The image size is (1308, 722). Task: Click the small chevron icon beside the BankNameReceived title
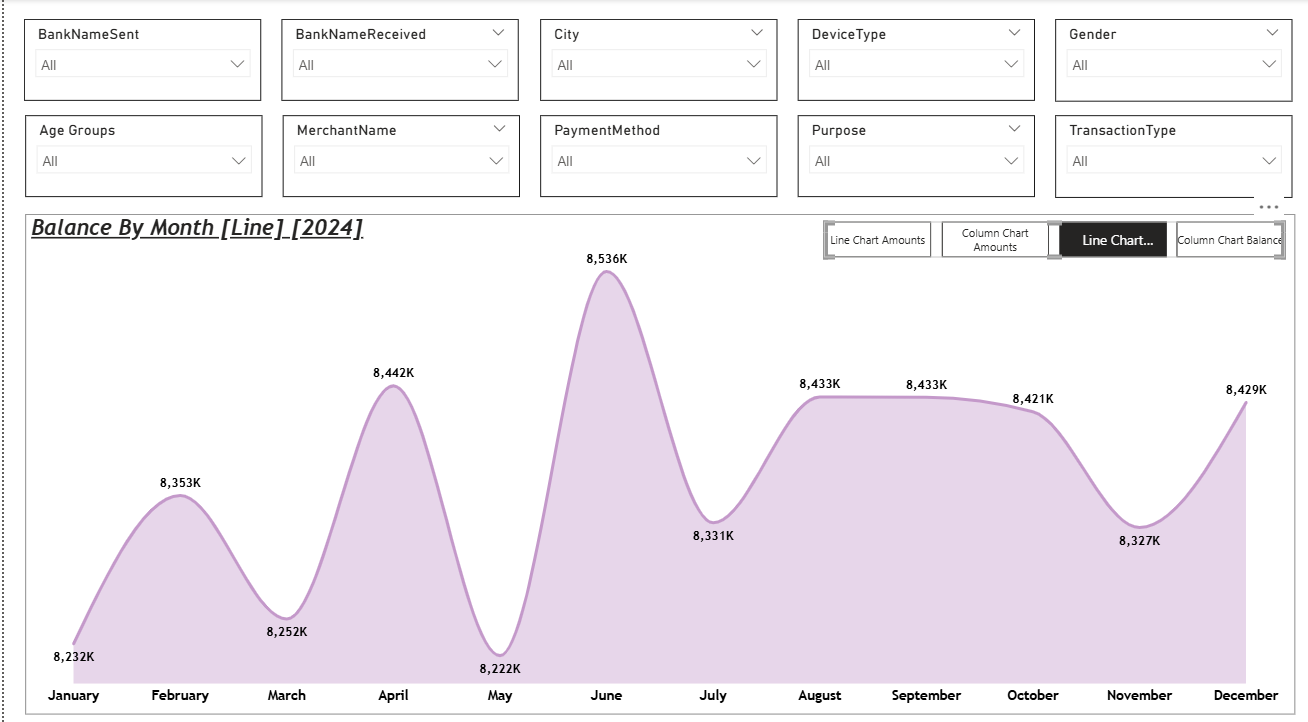click(x=499, y=33)
